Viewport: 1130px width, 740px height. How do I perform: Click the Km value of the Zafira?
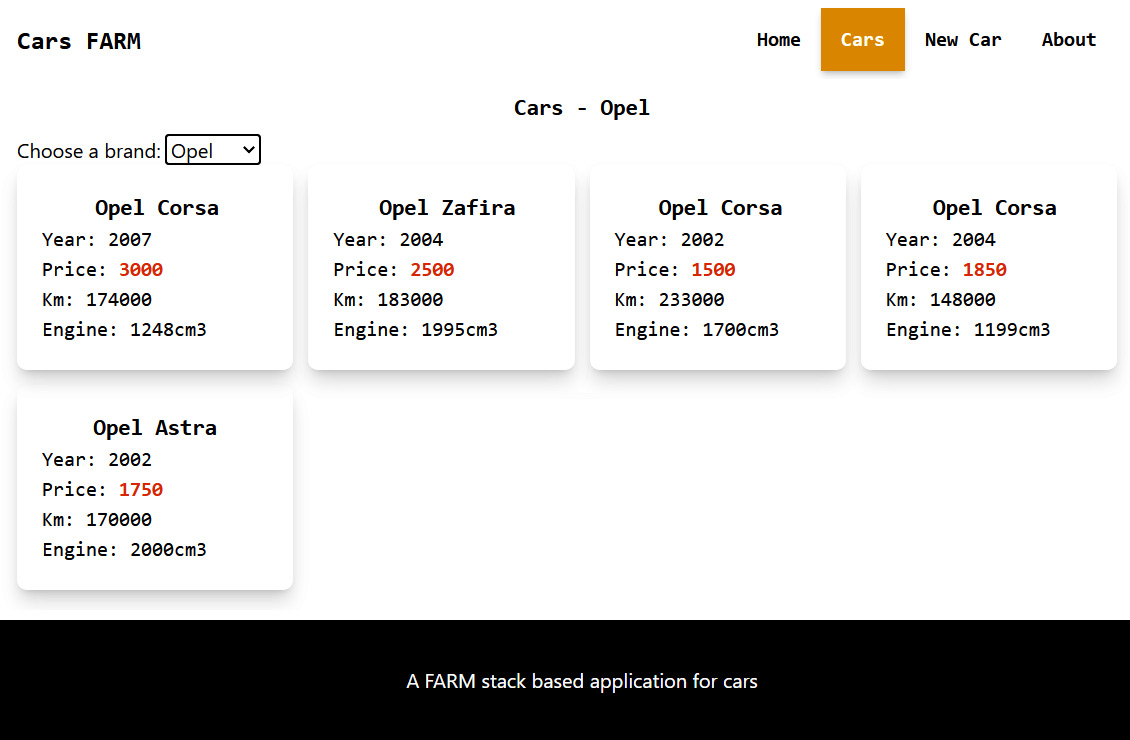coord(389,299)
